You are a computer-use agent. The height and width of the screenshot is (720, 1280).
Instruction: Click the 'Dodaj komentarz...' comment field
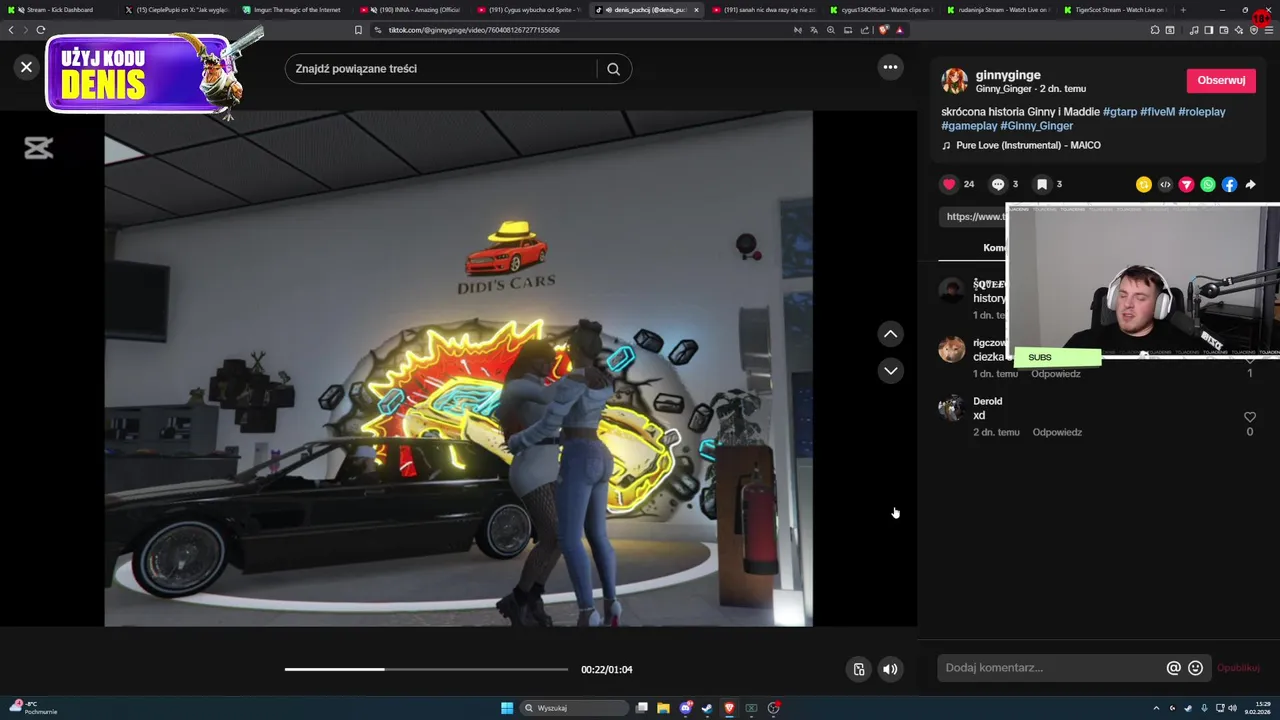coord(1050,668)
